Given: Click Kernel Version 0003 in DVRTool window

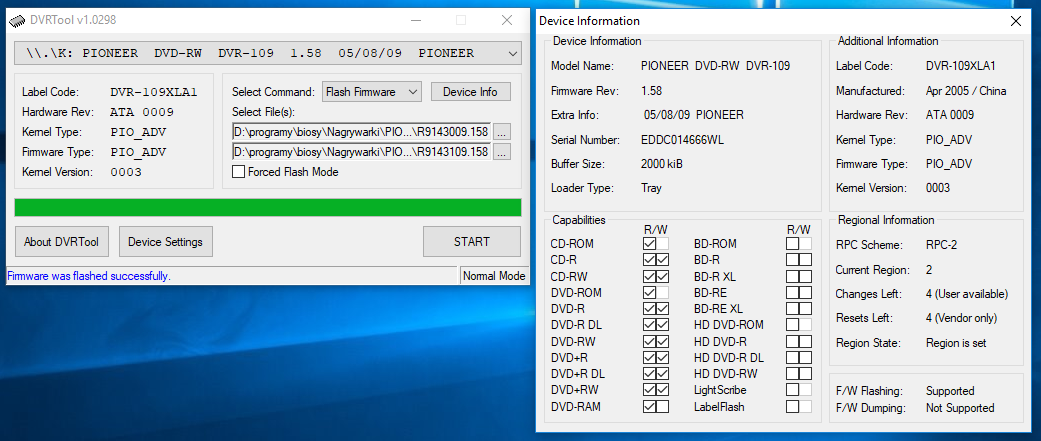Looking at the screenshot, I should 125,172.
